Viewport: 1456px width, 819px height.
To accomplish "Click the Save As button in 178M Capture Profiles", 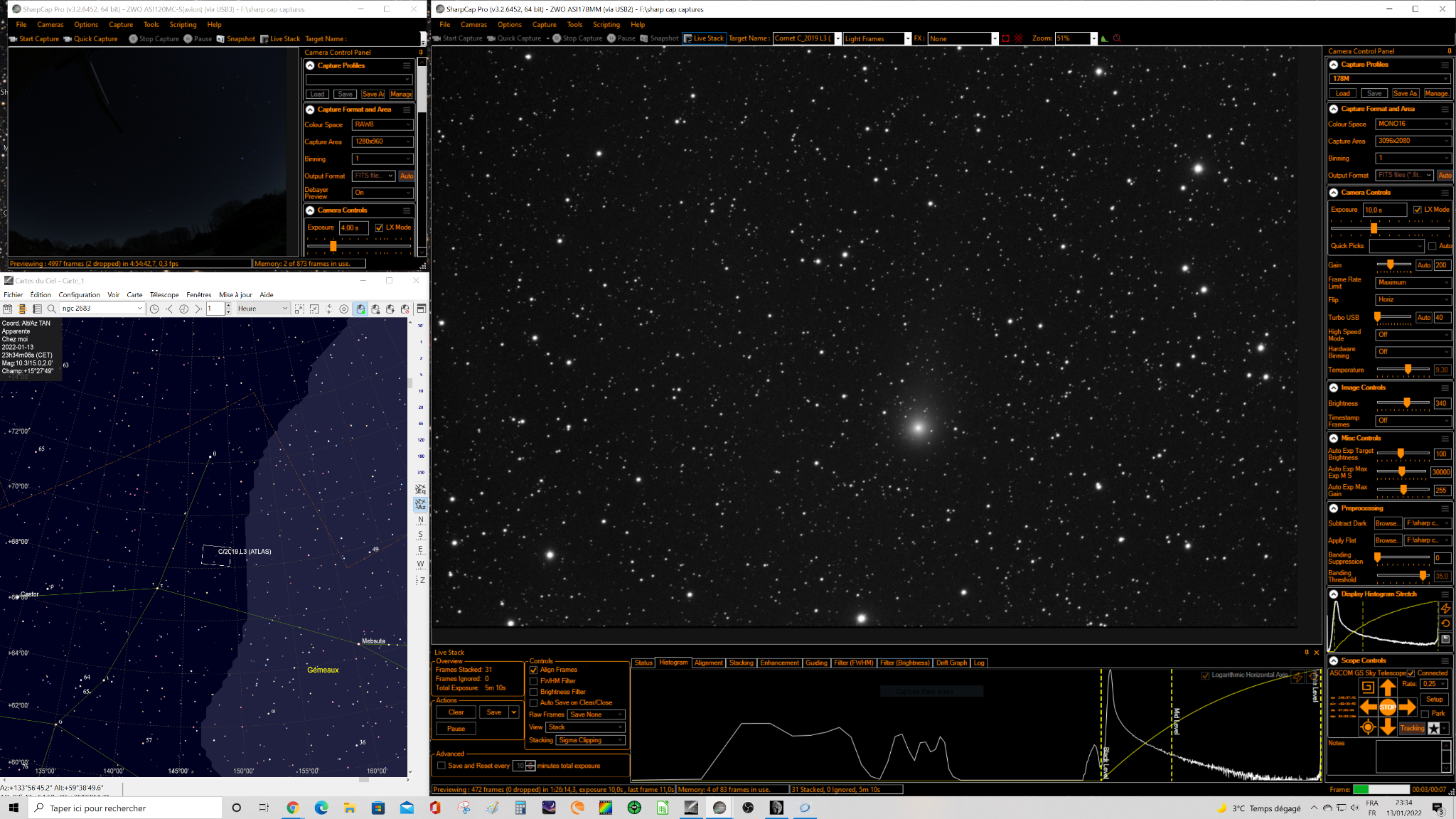I will click(x=1405, y=93).
